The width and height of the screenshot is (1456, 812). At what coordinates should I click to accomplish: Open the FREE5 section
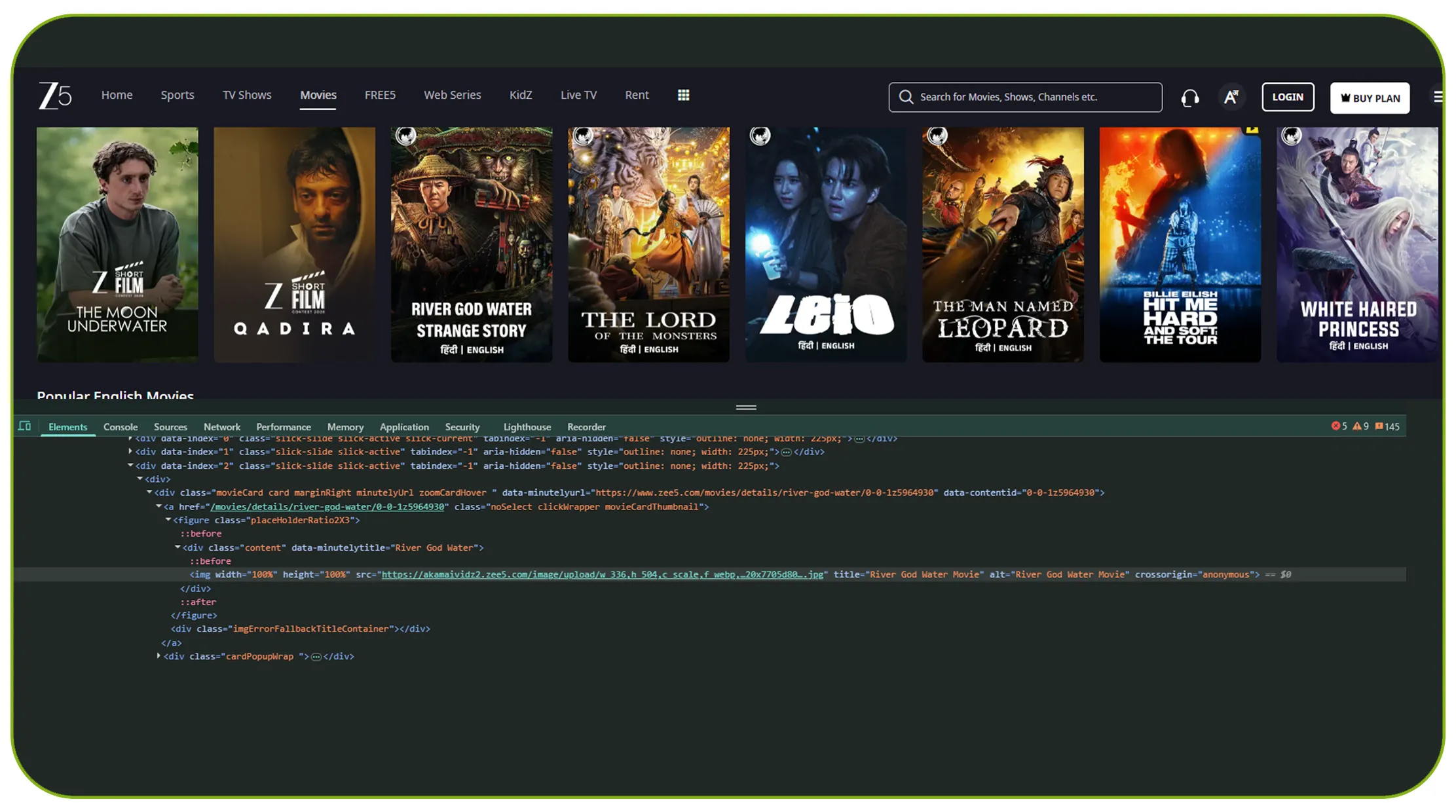380,95
